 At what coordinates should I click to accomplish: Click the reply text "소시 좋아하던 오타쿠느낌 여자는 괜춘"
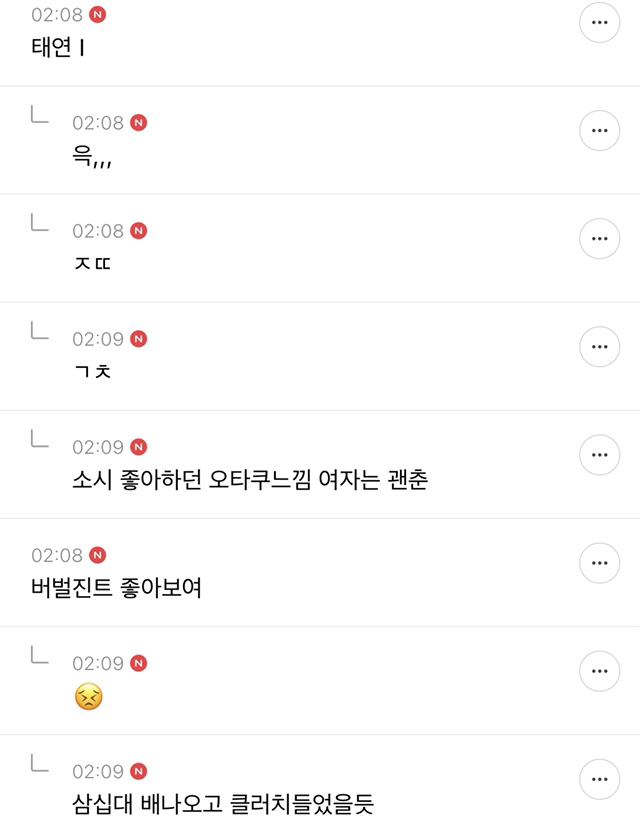click(x=250, y=480)
